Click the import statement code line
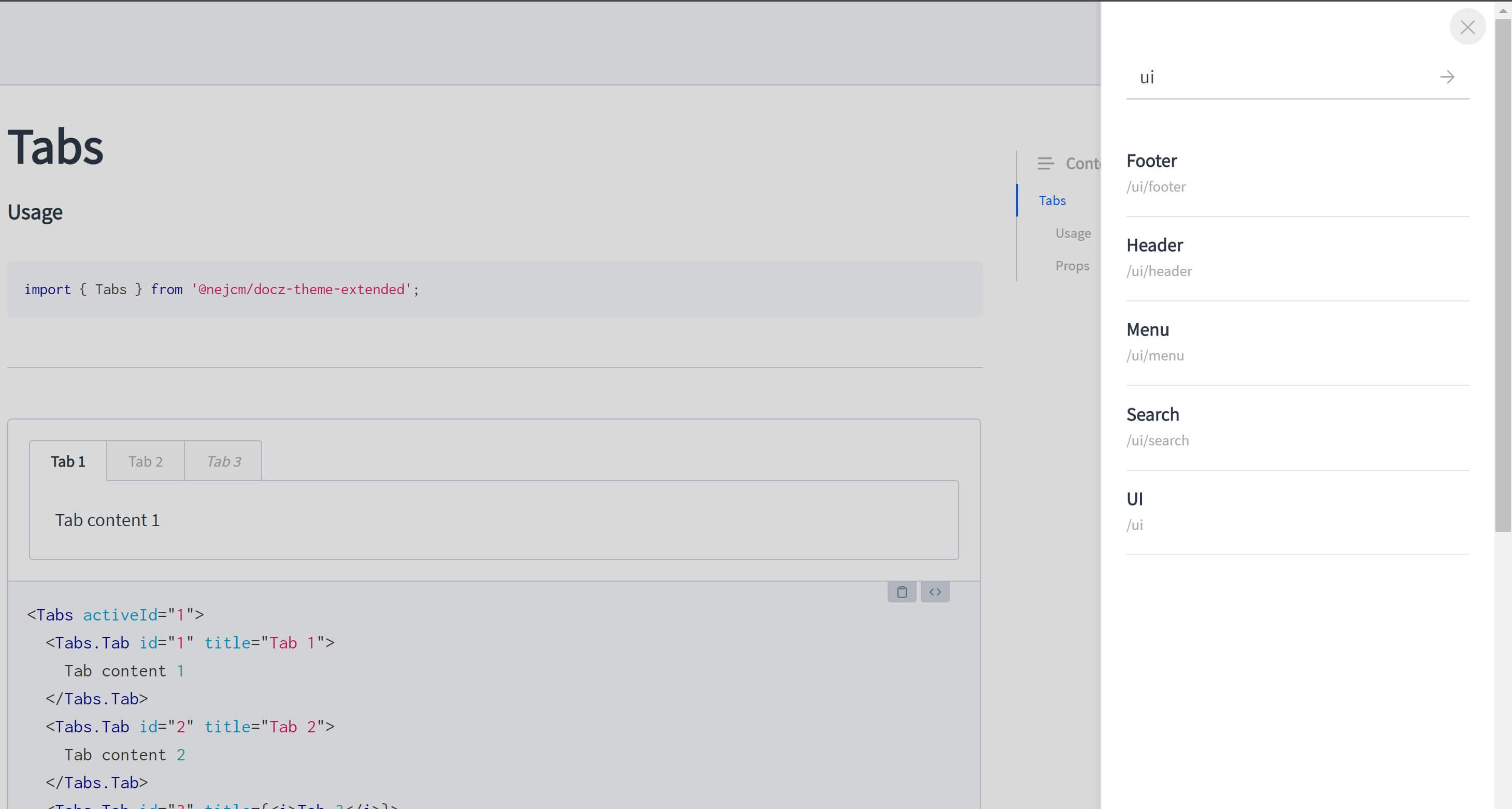The image size is (1512, 809). click(x=222, y=289)
